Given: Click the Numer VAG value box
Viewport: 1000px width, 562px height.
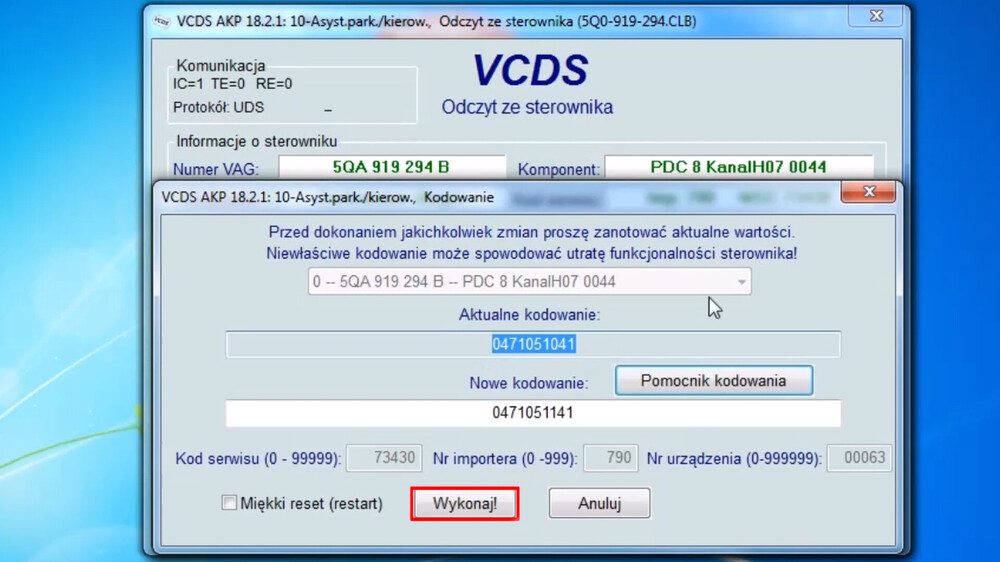Looking at the screenshot, I should point(391,167).
